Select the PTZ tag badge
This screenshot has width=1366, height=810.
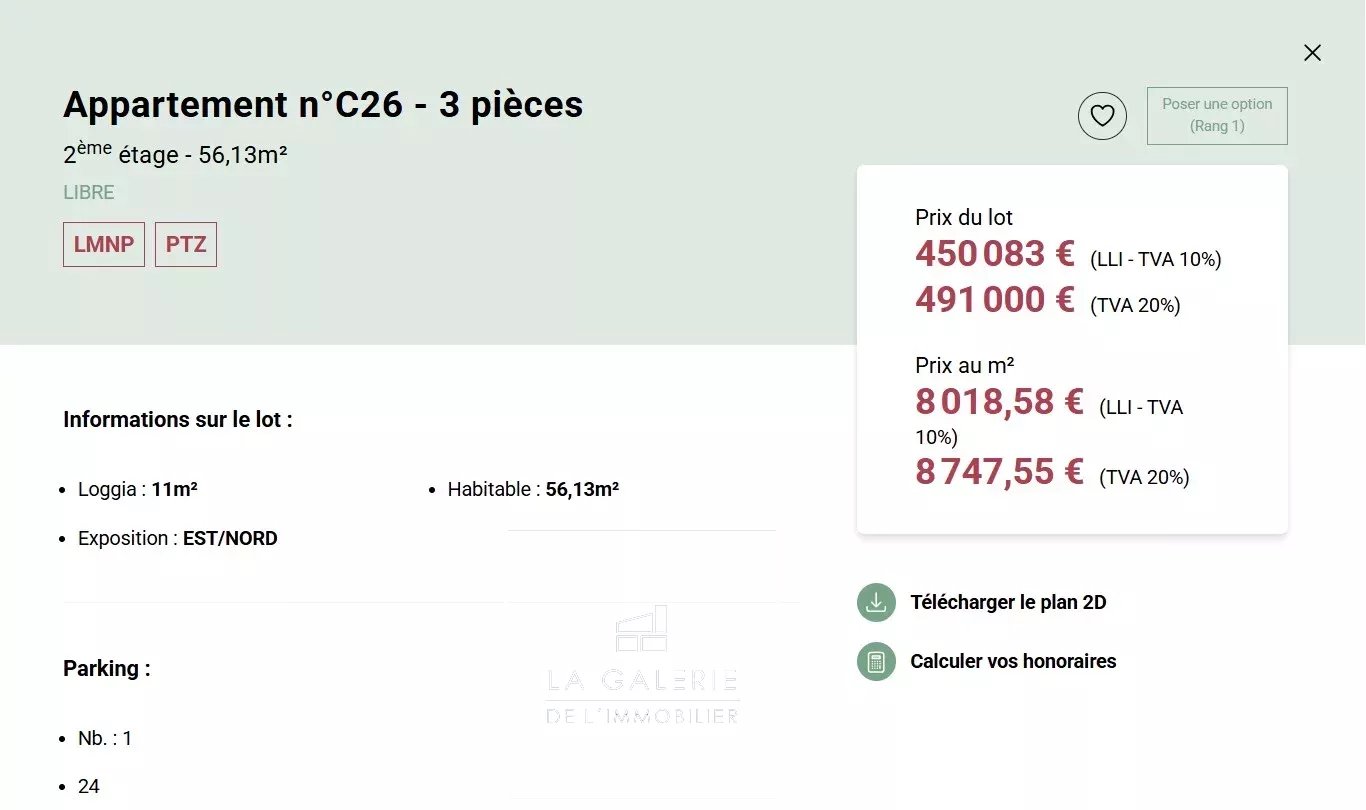click(186, 245)
